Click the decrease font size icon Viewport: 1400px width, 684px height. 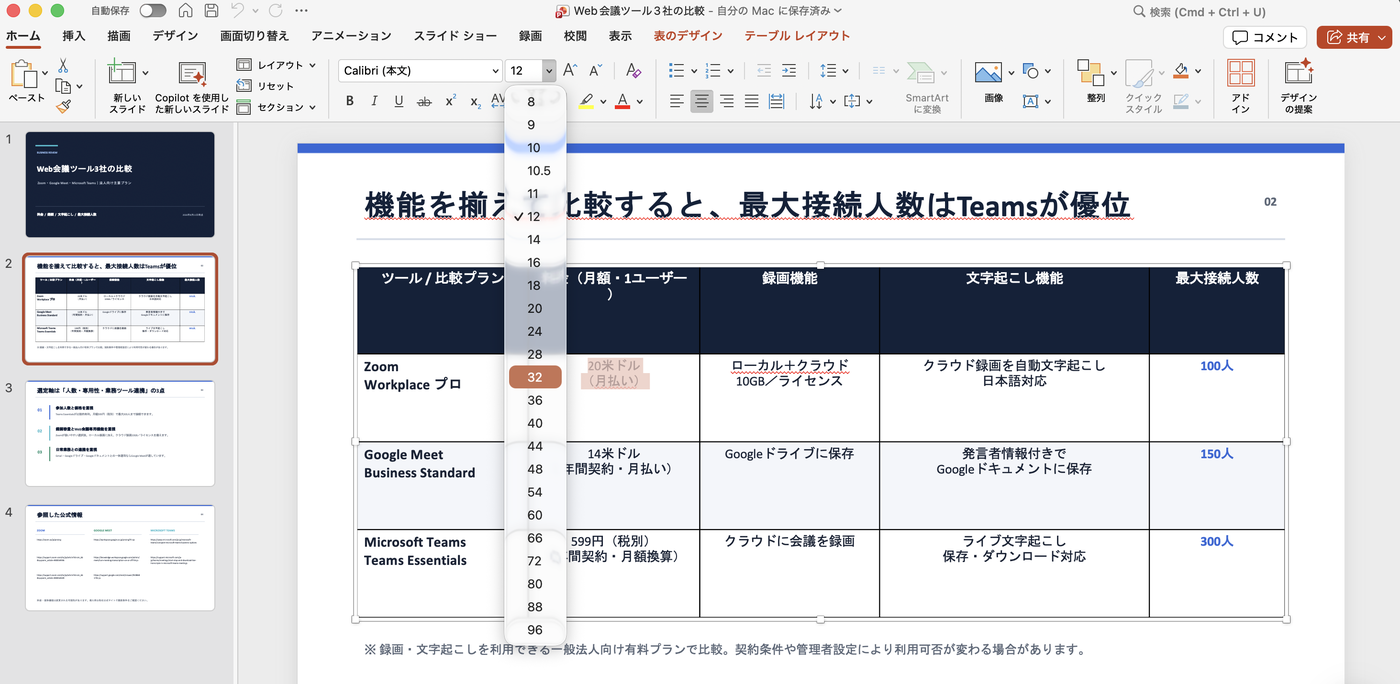pyautogui.click(x=595, y=70)
